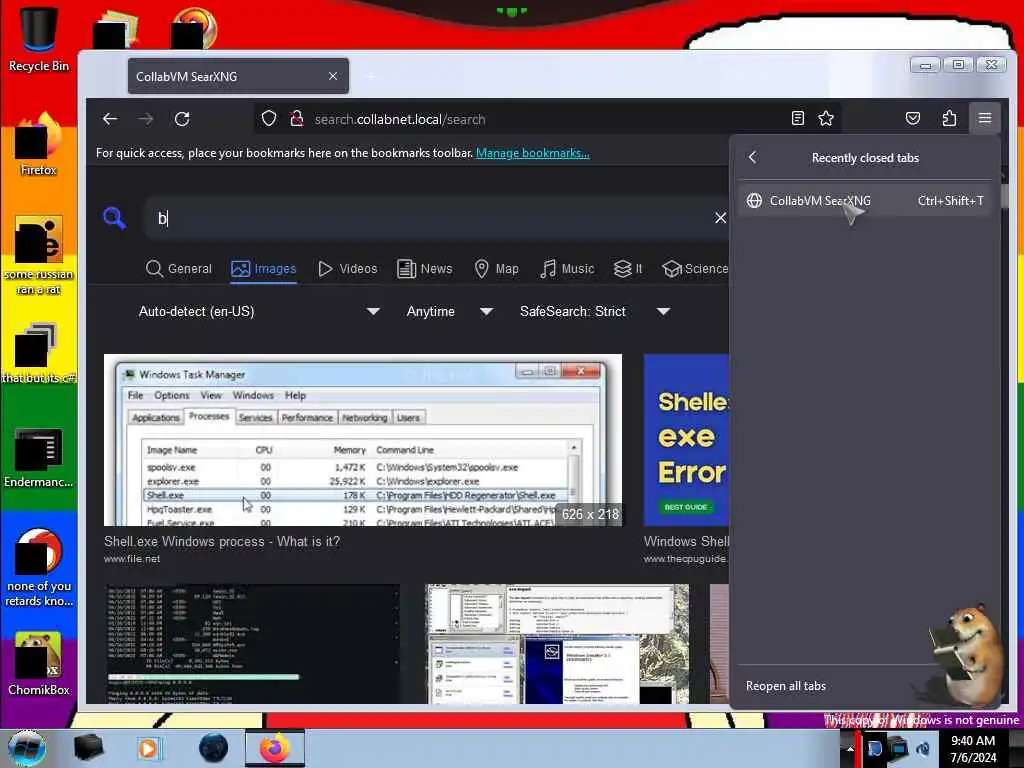This screenshot has width=1024, height=768.
Task: Click 'Shell.exe Windows process - What is it?'
Action: click(x=222, y=541)
